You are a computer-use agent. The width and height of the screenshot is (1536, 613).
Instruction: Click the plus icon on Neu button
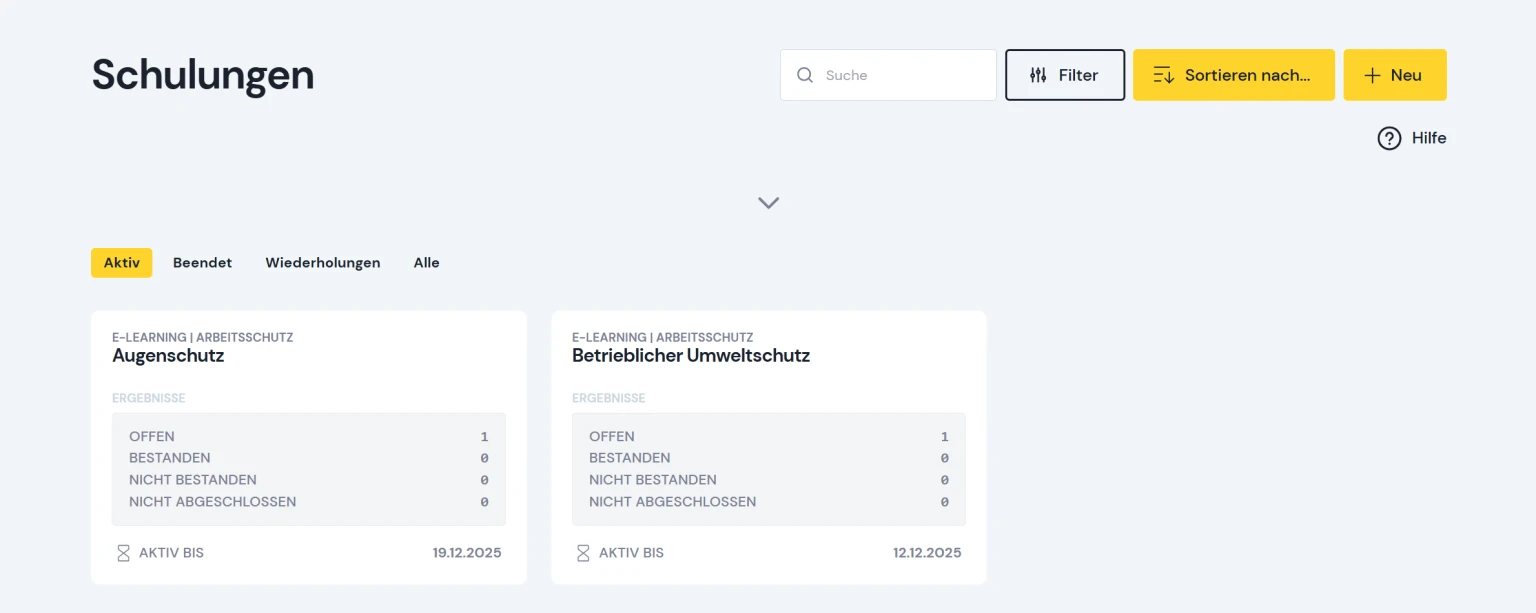pyautogui.click(x=1372, y=75)
